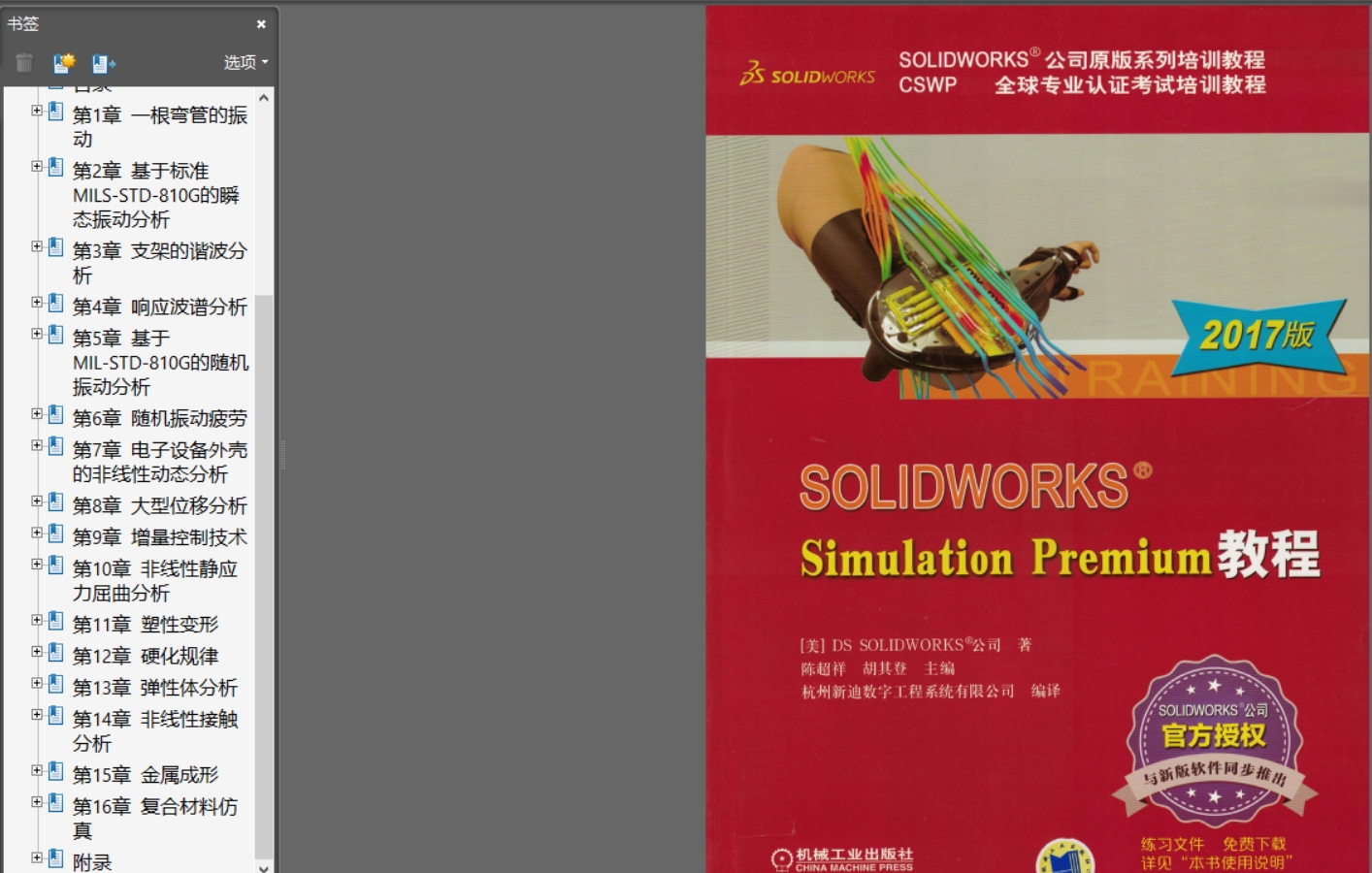Click bookmark page icon for 第12章
The width and height of the screenshot is (1372, 873).
(56, 653)
